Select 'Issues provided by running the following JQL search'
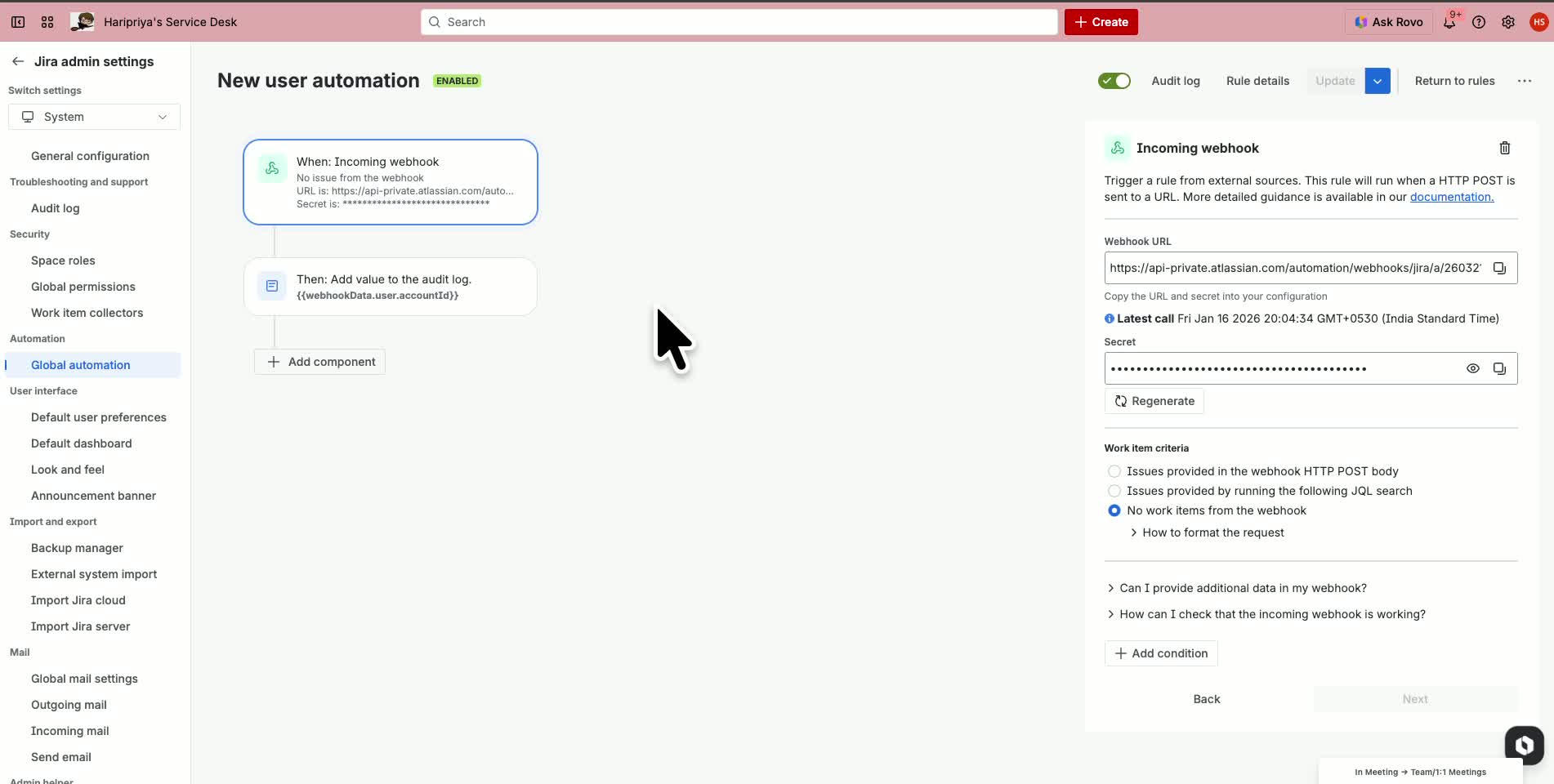1554x784 pixels. pyautogui.click(x=1114, y=491)
